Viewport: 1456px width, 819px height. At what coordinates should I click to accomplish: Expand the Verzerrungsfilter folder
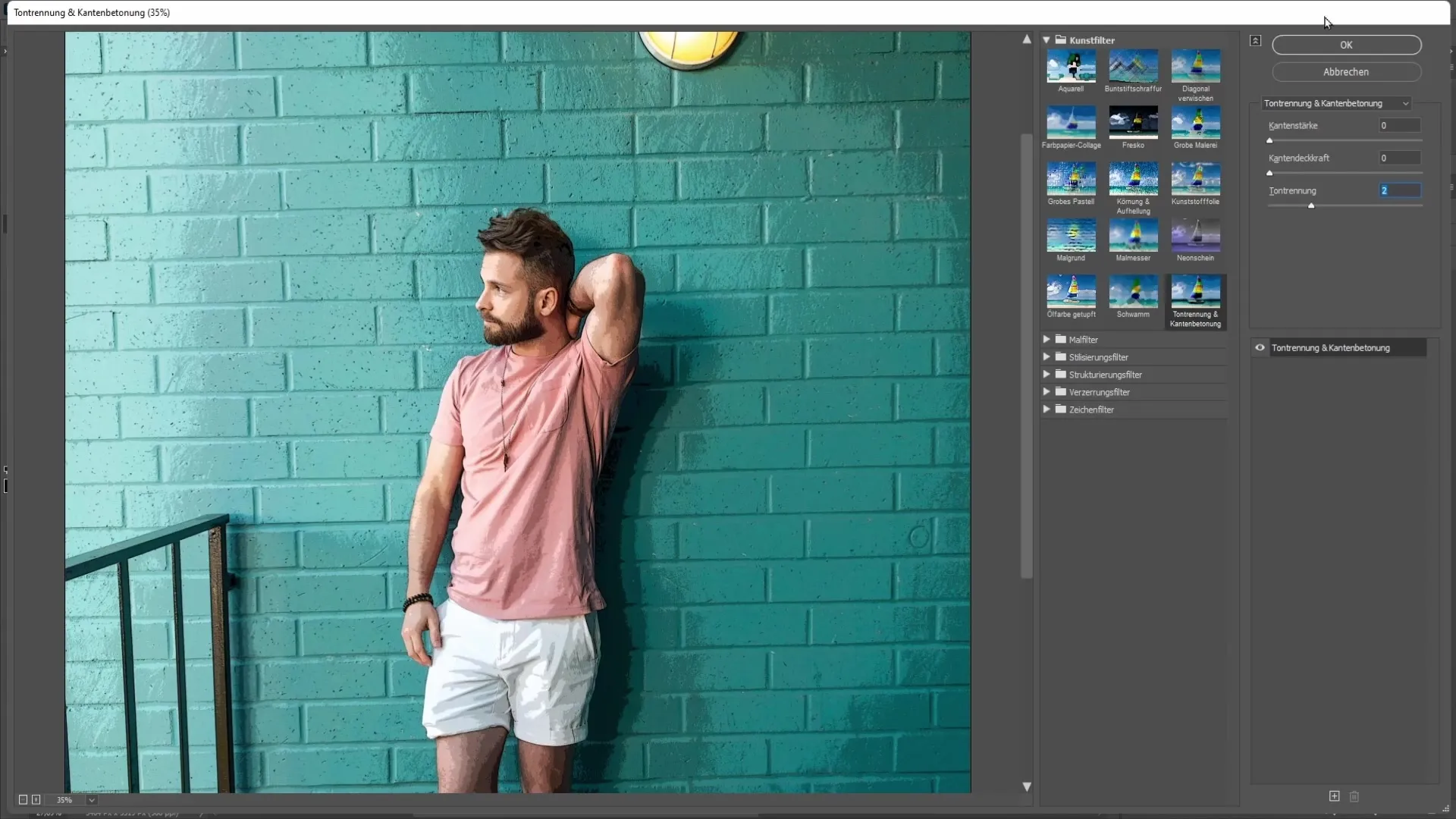1046,391
